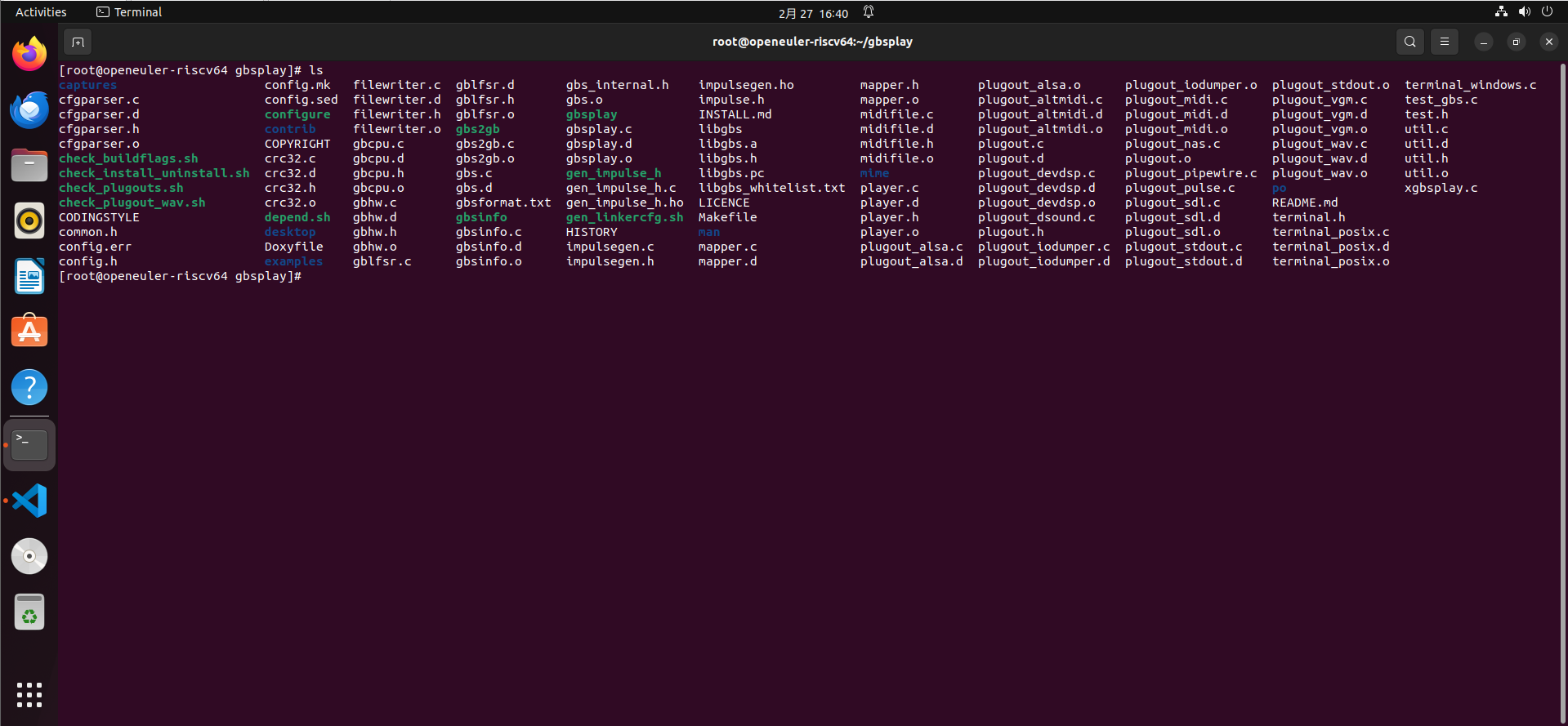The height and width of the screenshot is (726, 1568).
Task: Open Terminal app menu in top bar
Action: click(129, 12)
